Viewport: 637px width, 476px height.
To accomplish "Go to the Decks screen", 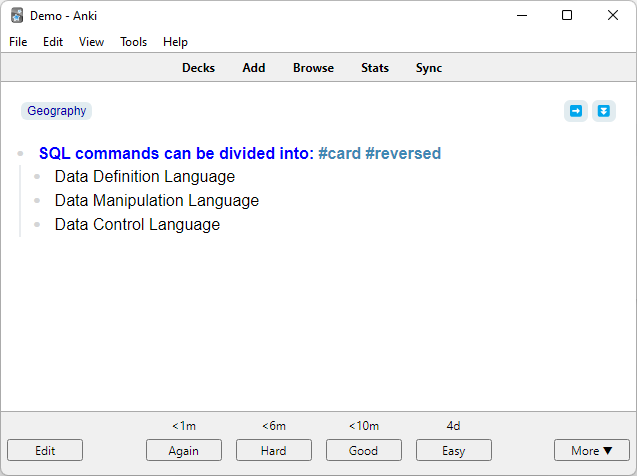I will click(x=198, y=68).
